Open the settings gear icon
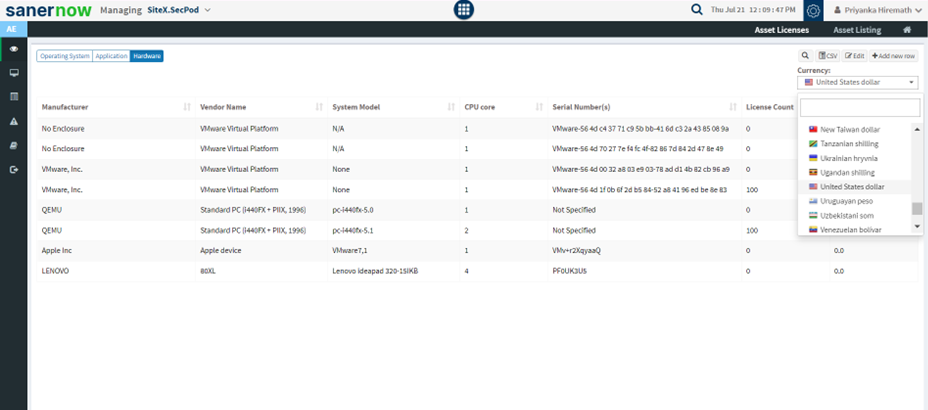928x410 pixels. 813,11
